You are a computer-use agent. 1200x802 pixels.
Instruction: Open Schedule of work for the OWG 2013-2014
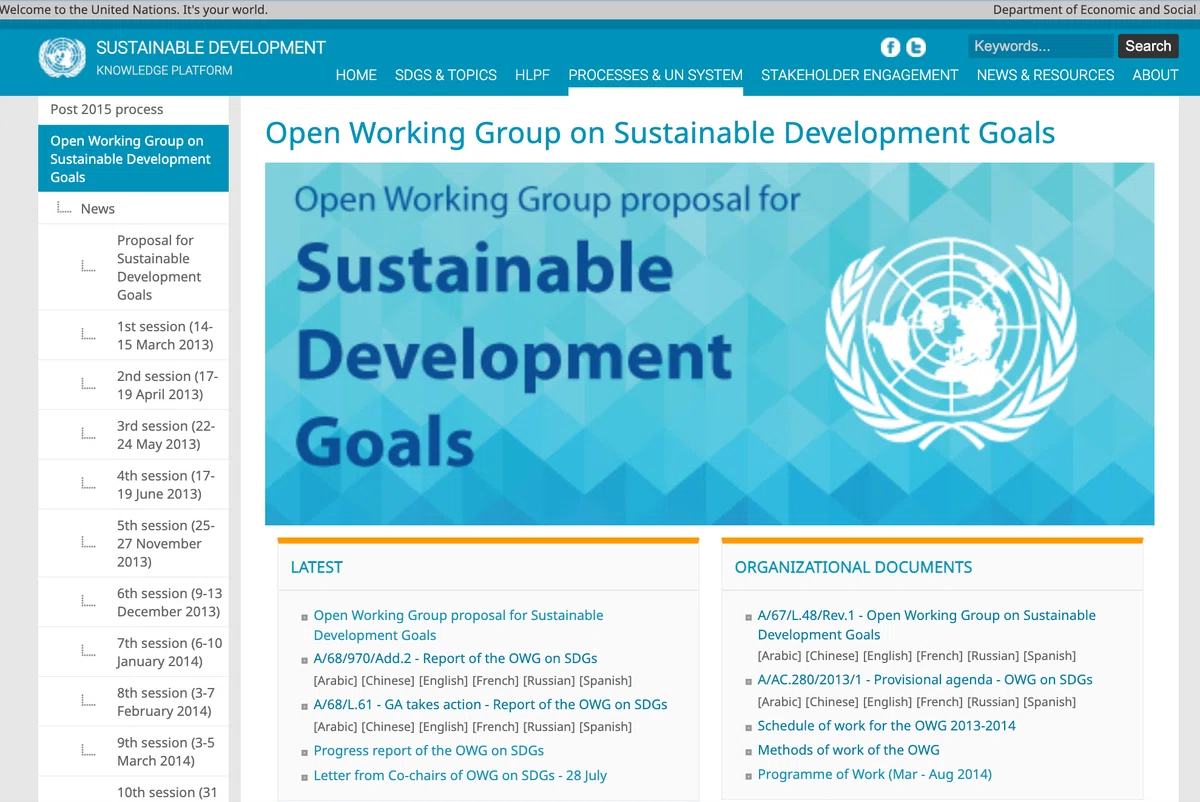(886, 726)
